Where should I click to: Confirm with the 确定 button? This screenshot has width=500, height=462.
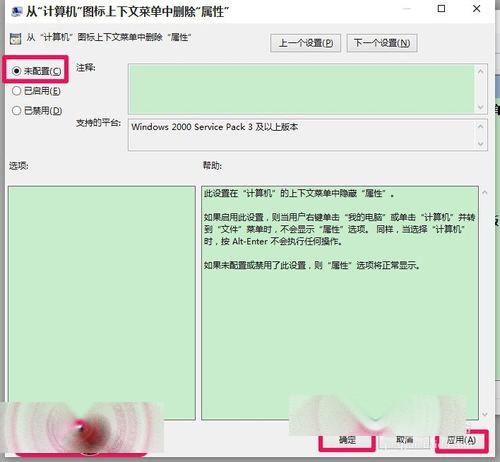pos(347,440)
